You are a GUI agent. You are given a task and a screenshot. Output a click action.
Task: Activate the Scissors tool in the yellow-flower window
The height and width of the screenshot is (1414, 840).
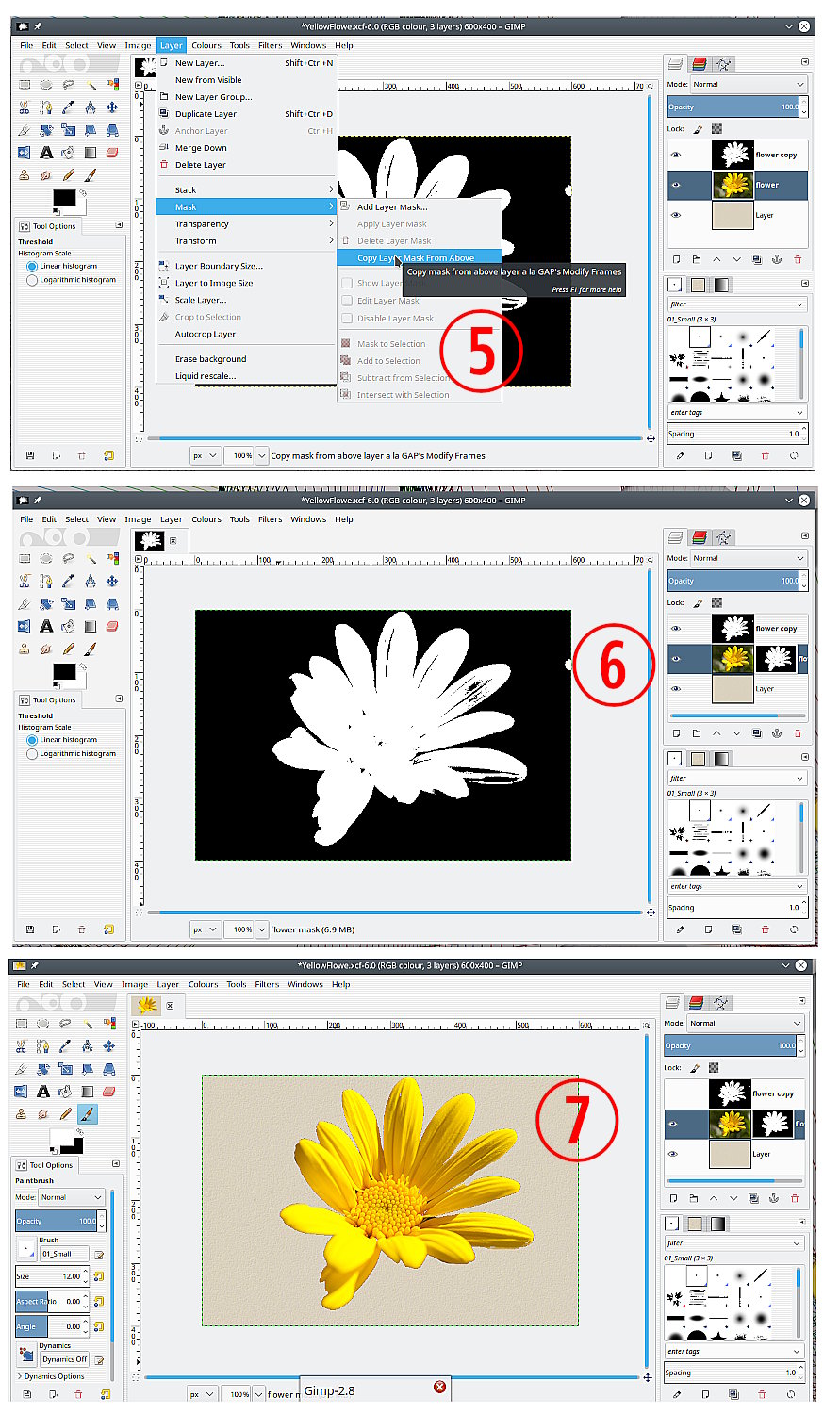[21, 1046]
